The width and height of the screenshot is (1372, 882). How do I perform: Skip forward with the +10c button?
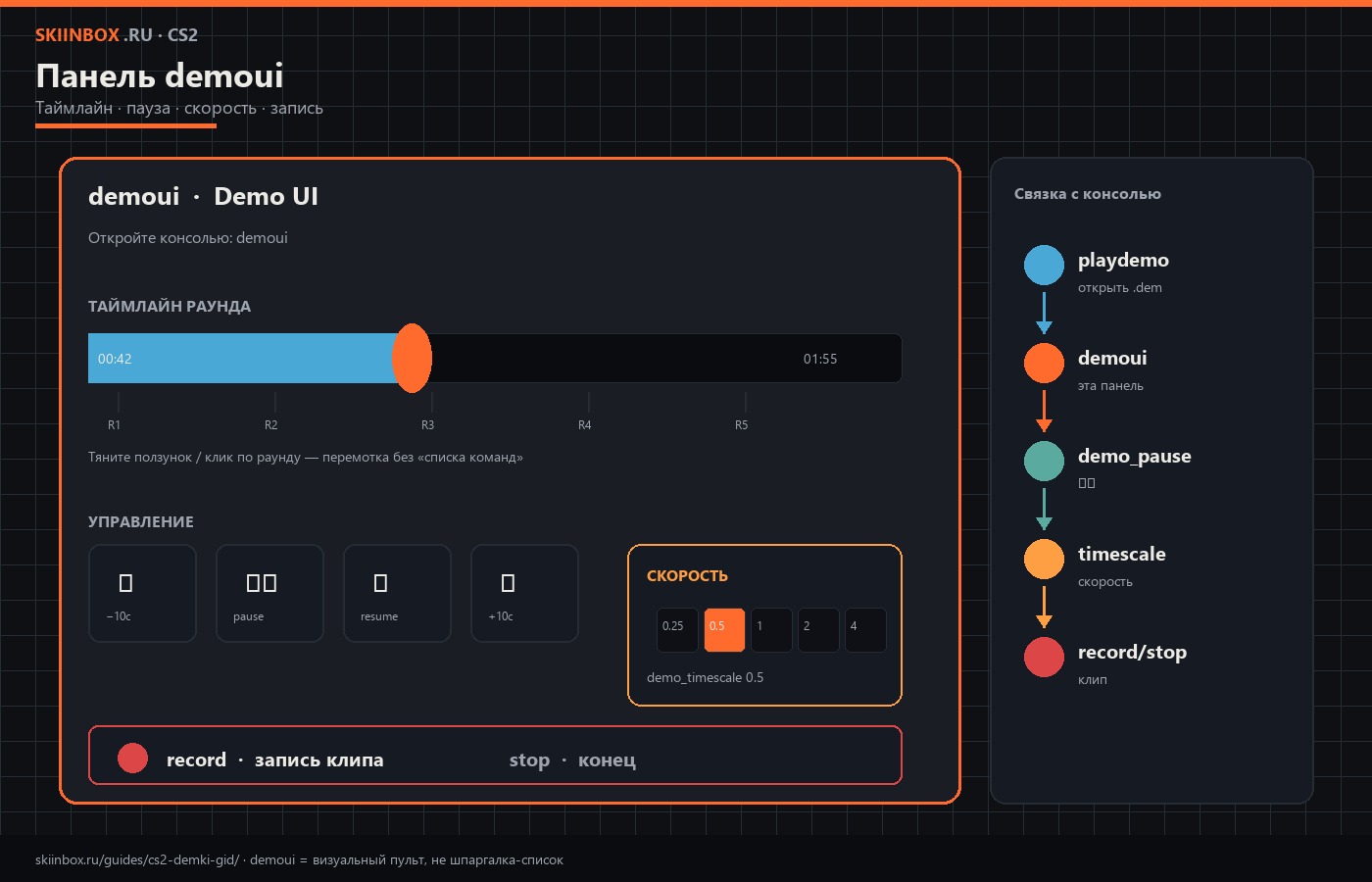tap(524, 593)
